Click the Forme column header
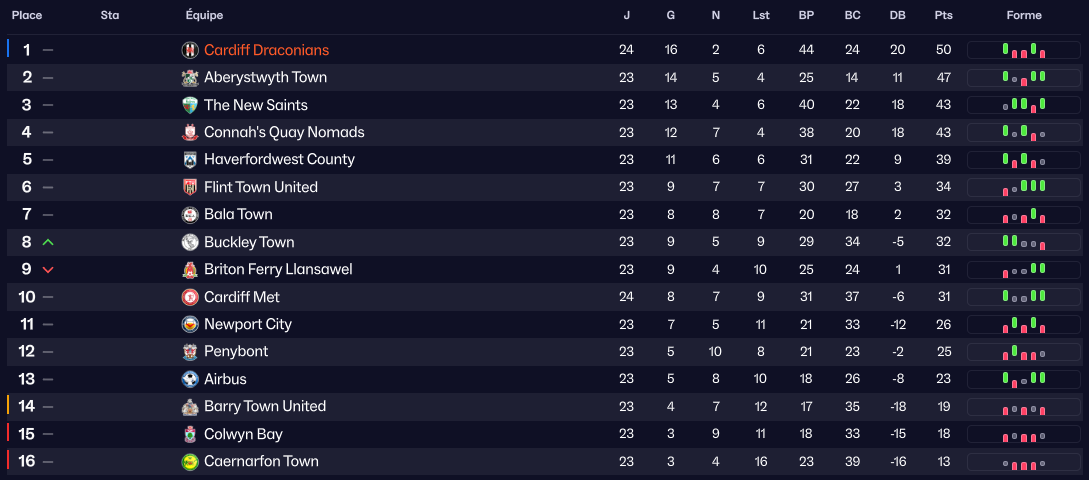 (x=1024, y=15)
